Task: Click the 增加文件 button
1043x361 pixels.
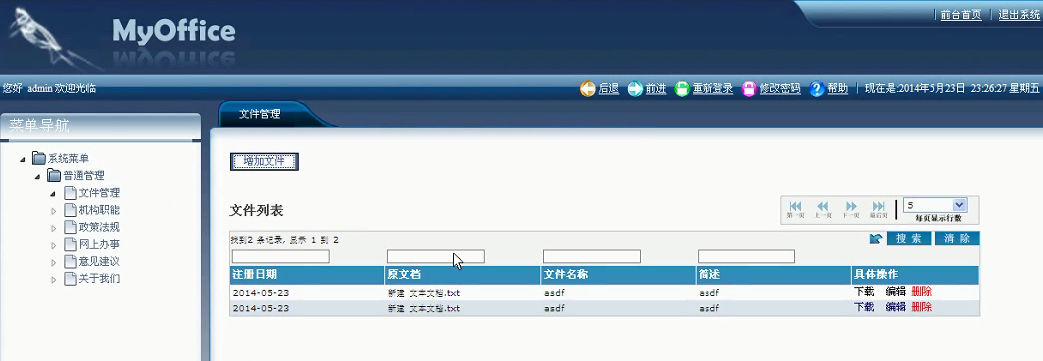Action: click(264, 162)
